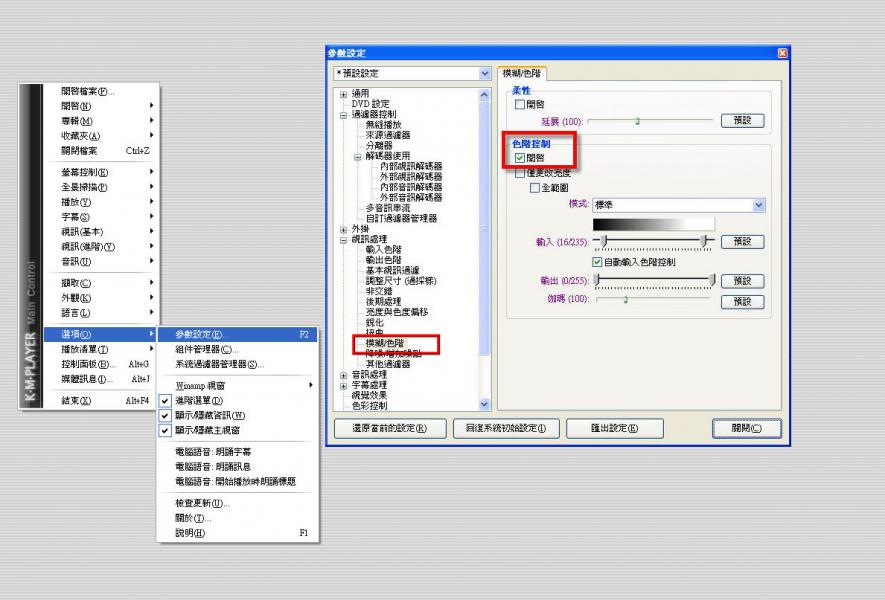Select 調整尺寸 (過採樣) in the tree
Screen dimensions: 885x600
(x=401, y=281)
